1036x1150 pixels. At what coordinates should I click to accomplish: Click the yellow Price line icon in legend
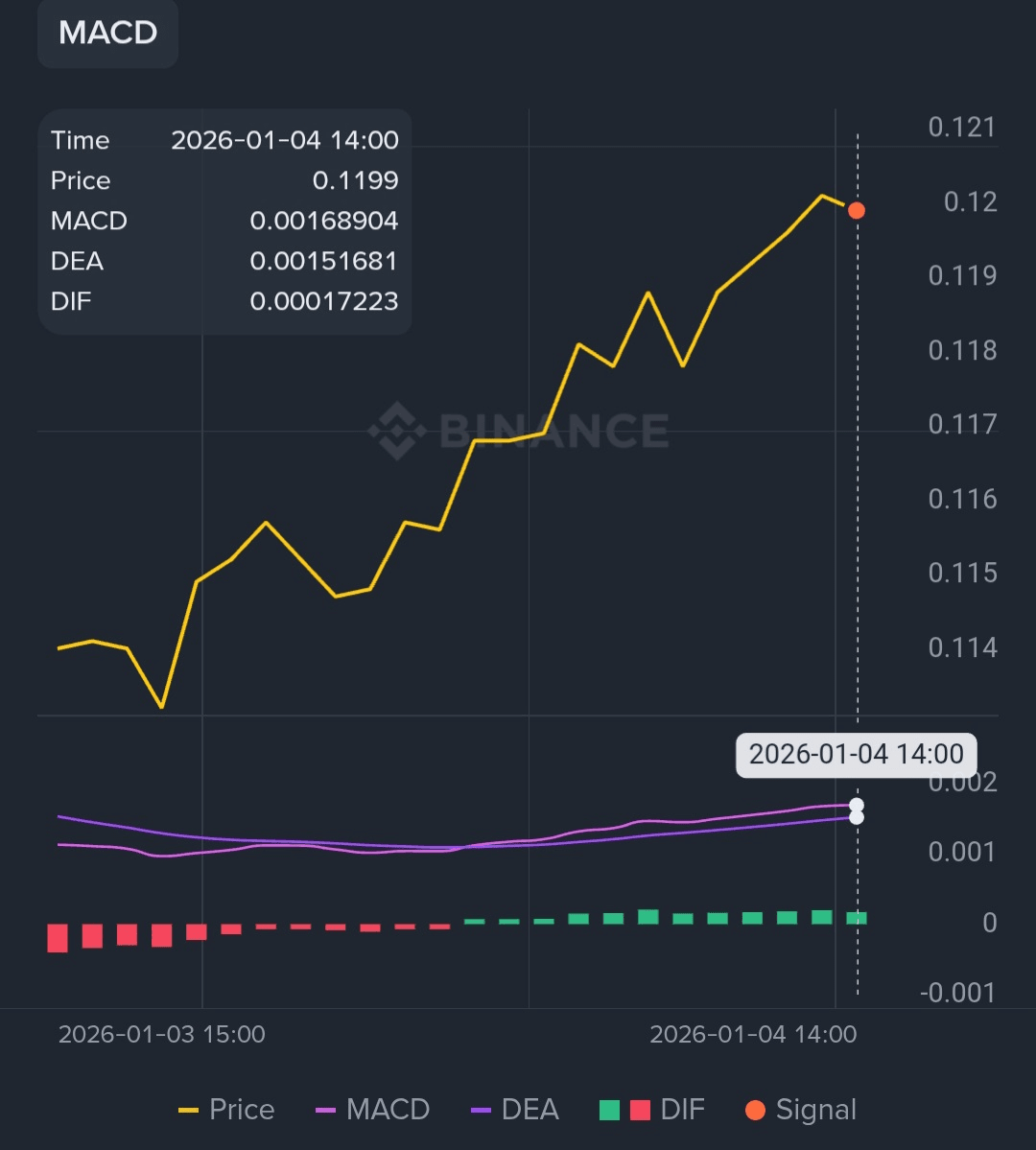(188, 1111)
